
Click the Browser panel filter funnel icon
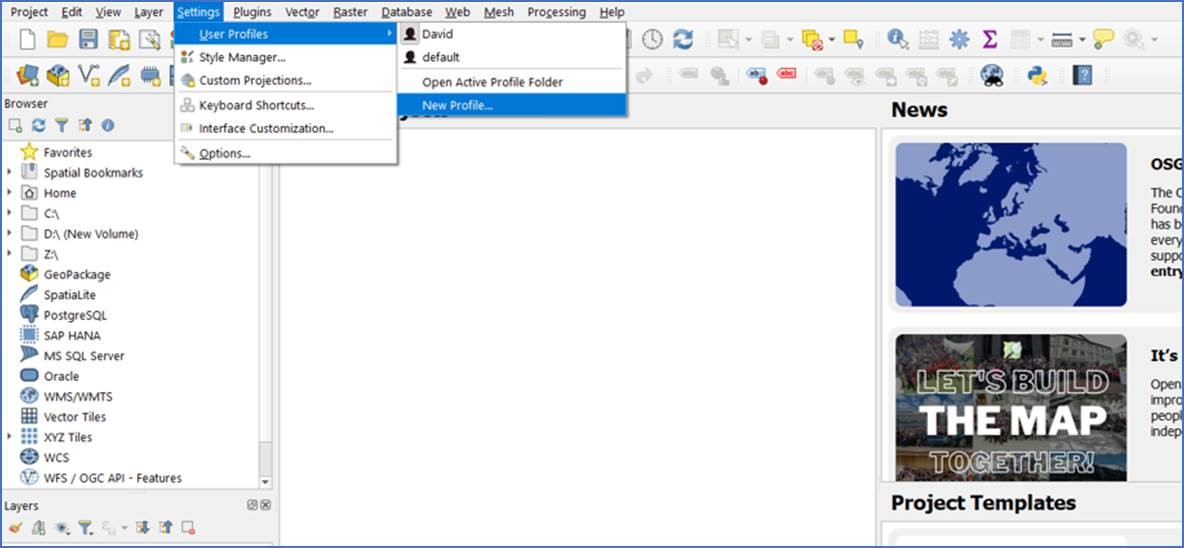(61, 125)
